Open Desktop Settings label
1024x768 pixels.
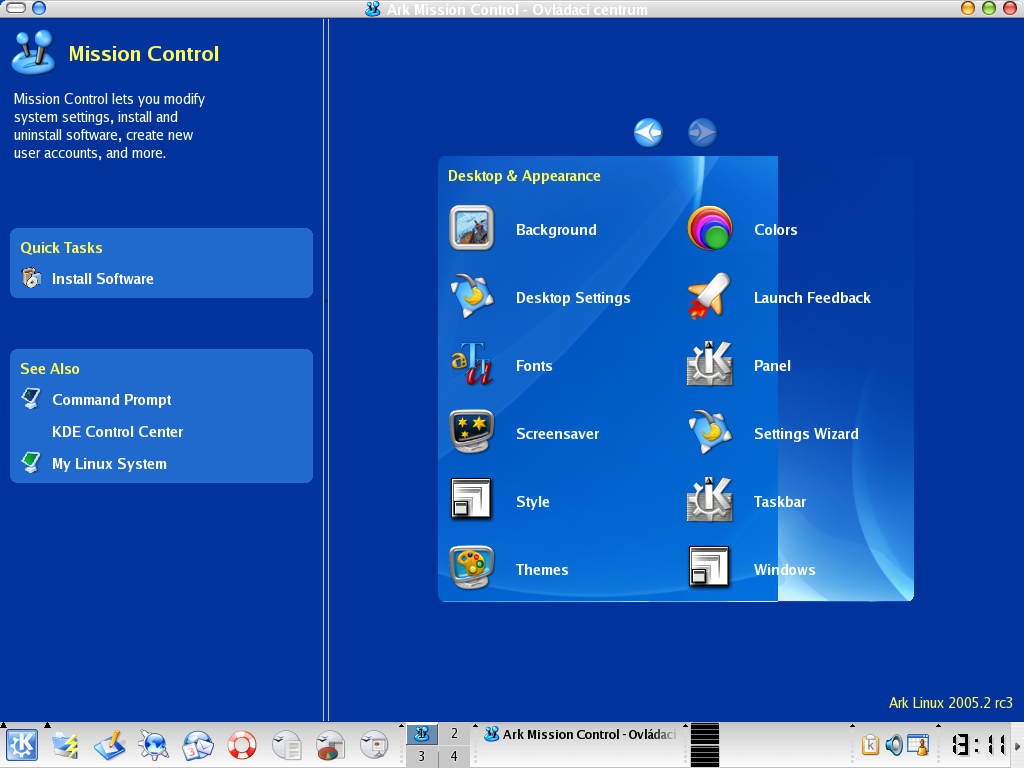tap(573, 298)
